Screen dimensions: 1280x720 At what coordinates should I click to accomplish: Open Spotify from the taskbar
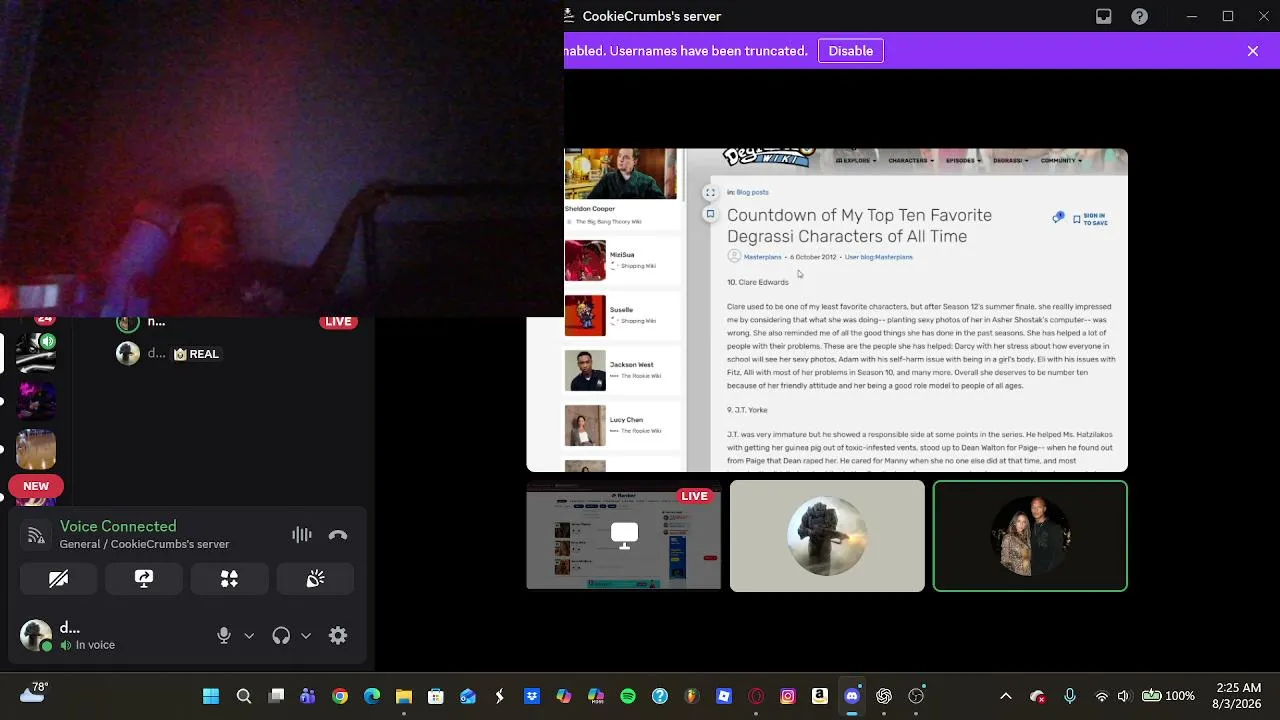click(x=628, y=696)
